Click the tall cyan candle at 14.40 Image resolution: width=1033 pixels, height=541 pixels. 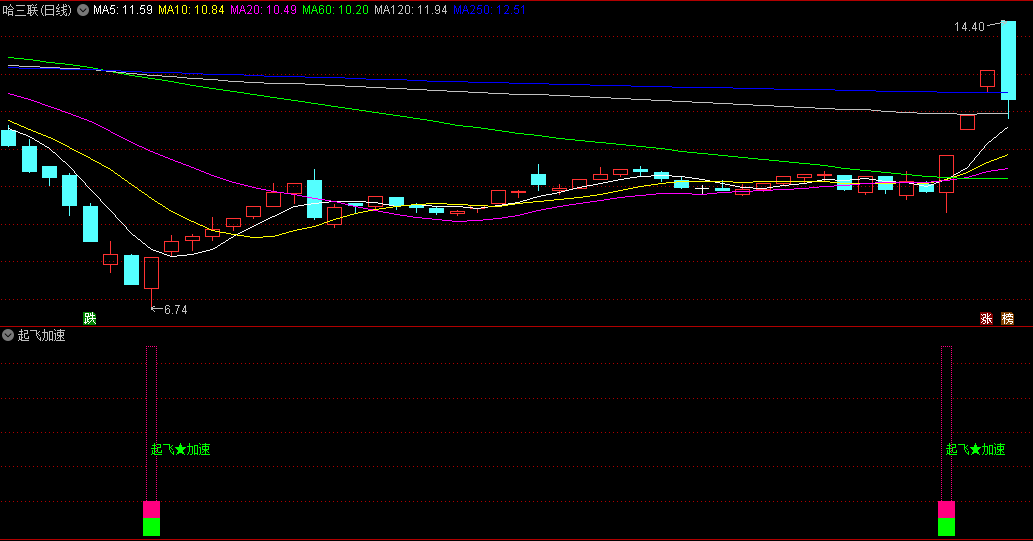point(1009,61)
